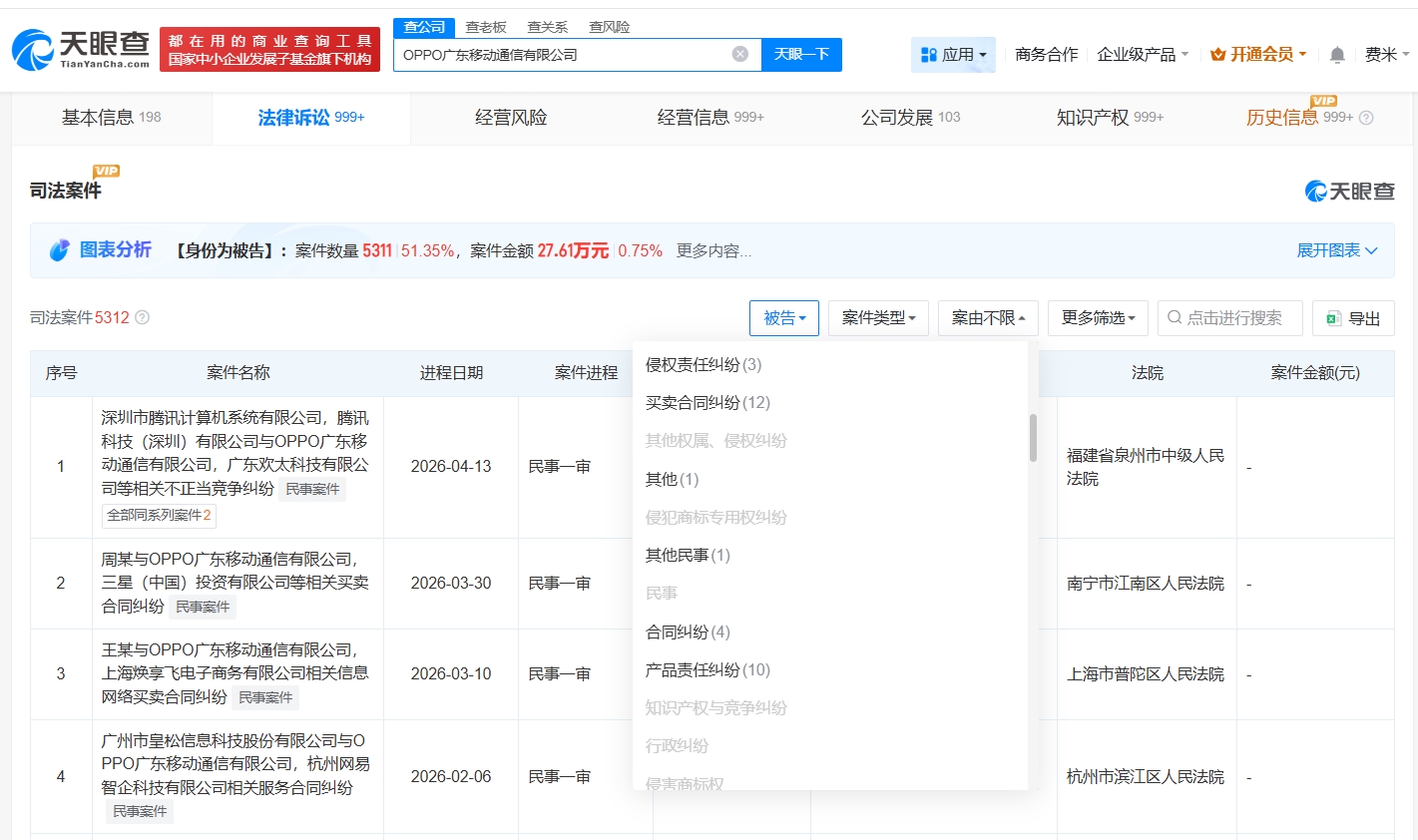Click the red promo banner

tap(269, 49)
